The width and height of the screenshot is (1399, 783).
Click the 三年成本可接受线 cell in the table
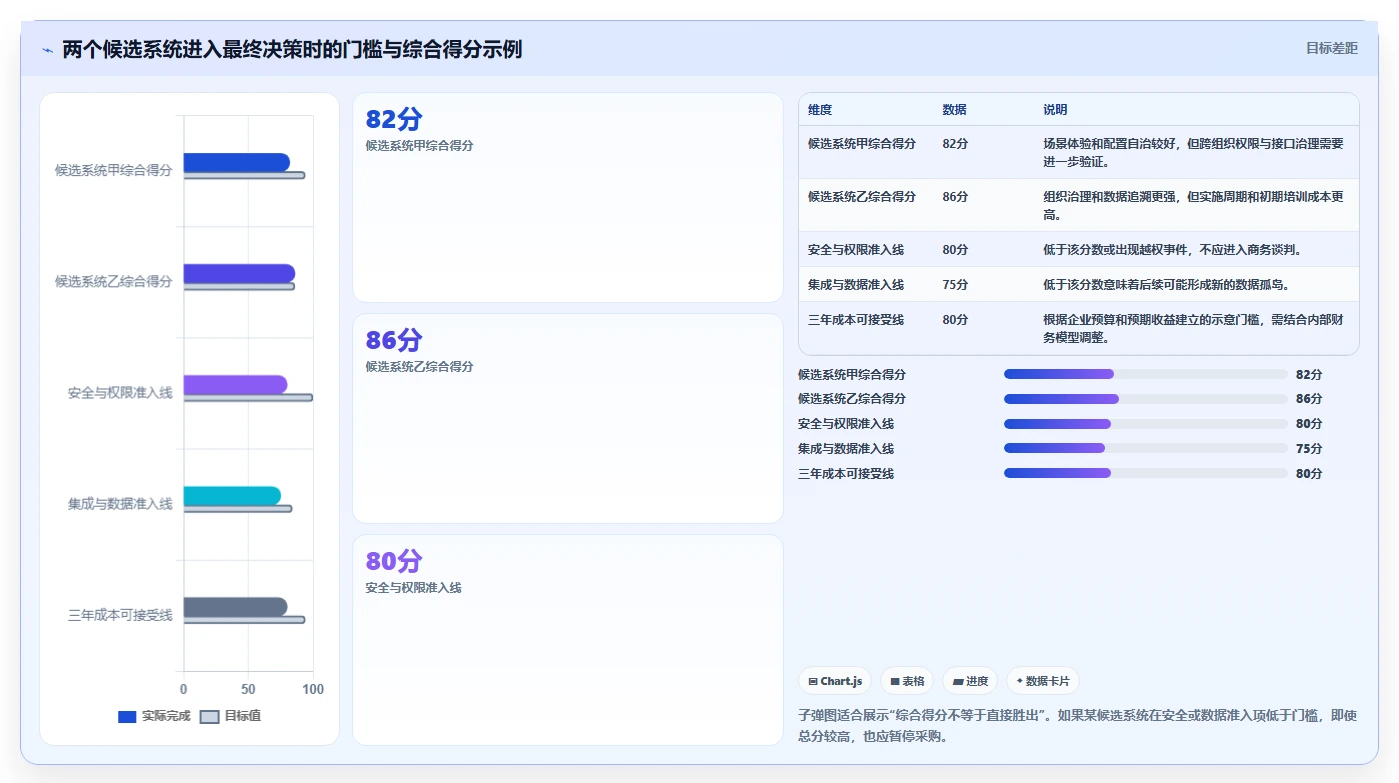[x=856, y=320]
